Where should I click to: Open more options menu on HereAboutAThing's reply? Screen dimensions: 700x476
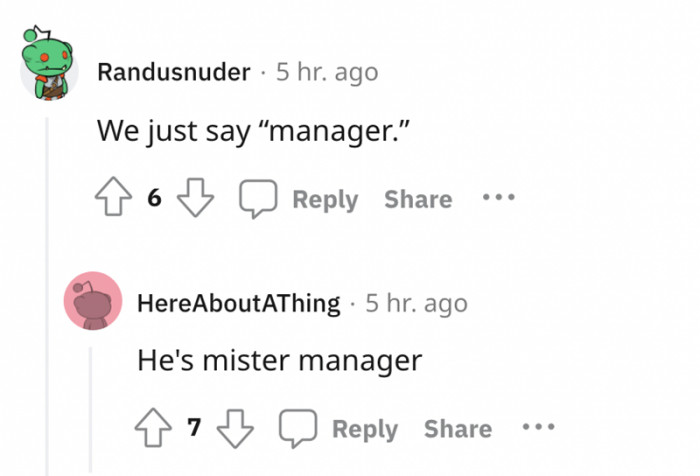tap(537, 428)
